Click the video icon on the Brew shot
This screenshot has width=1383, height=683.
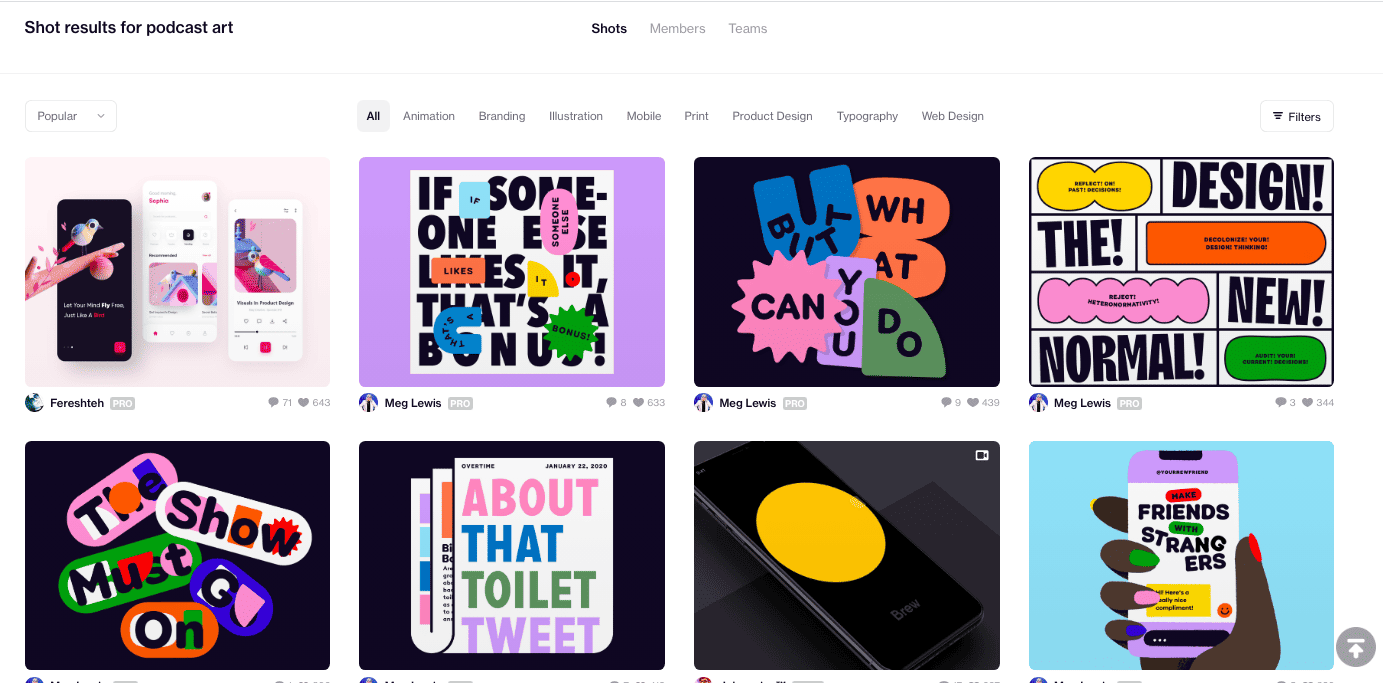[981, 456]
